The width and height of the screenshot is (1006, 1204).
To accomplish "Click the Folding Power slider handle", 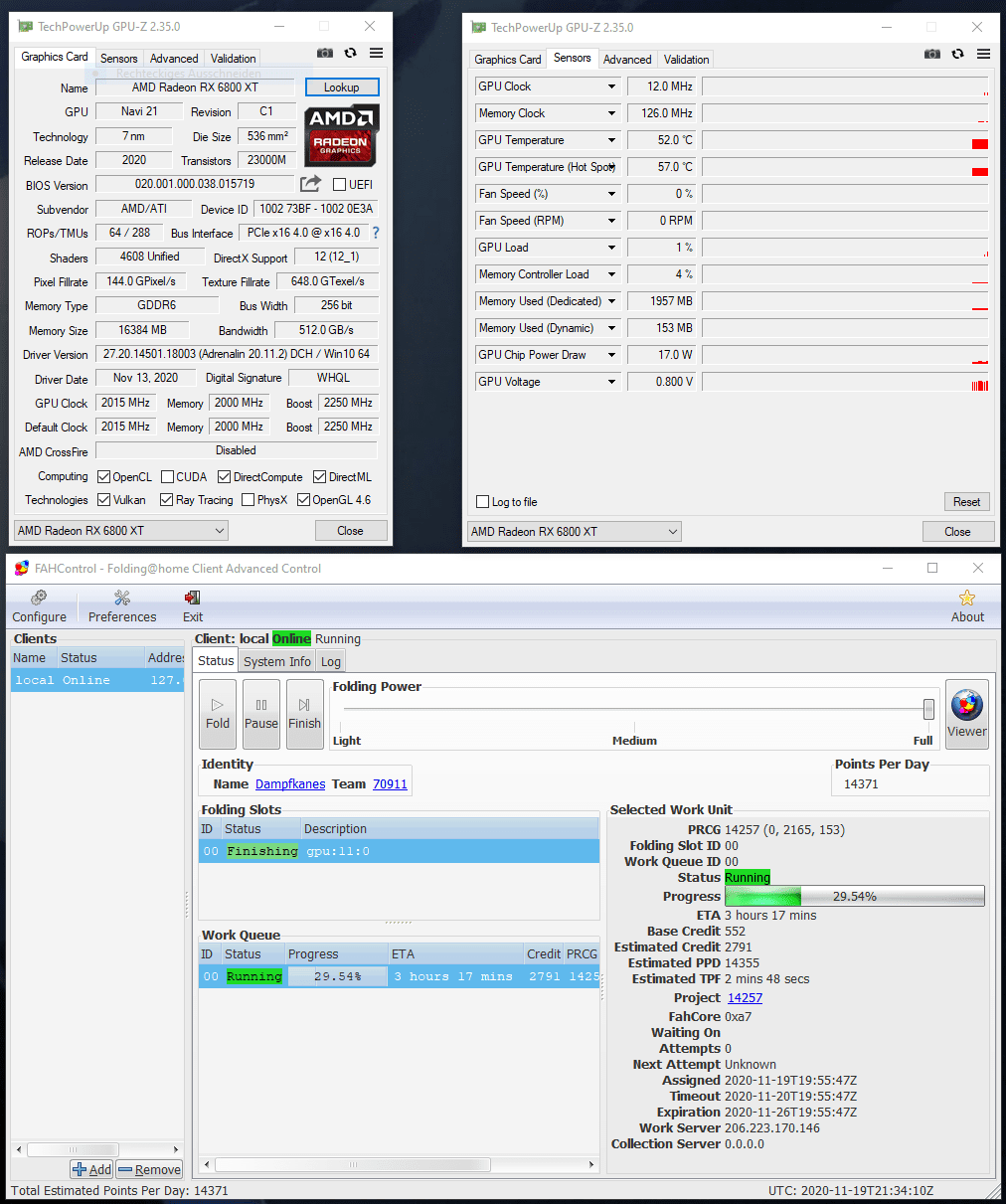I will (928, 709).
